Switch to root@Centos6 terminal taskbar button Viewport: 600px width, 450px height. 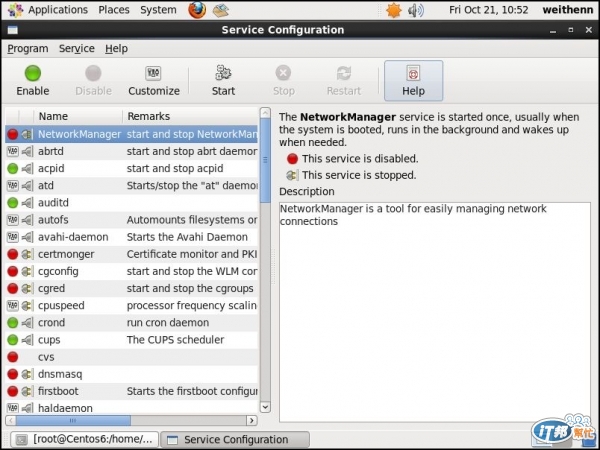pos(85,440)
